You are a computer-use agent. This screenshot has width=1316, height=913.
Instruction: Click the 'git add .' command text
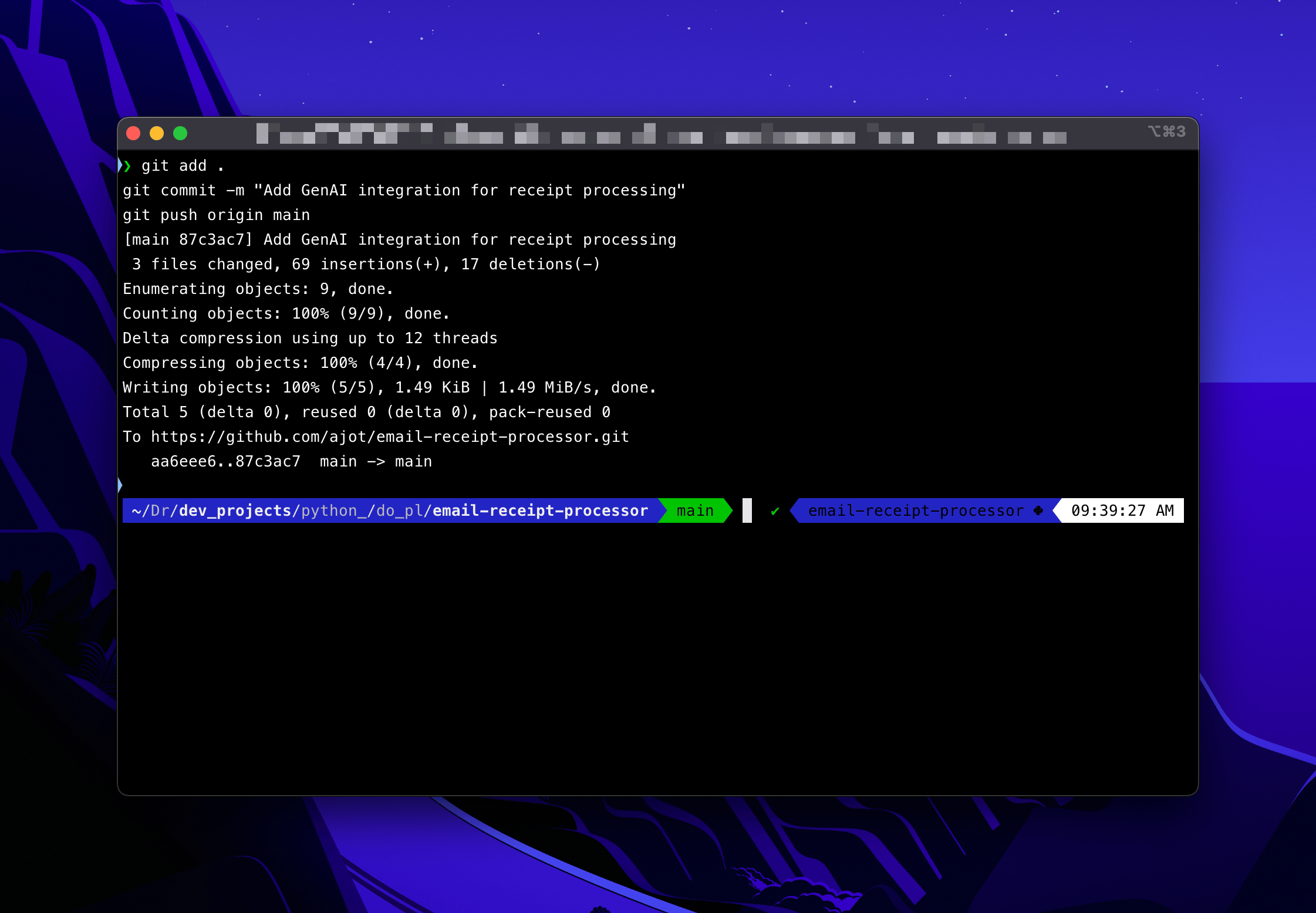[183, 166]
